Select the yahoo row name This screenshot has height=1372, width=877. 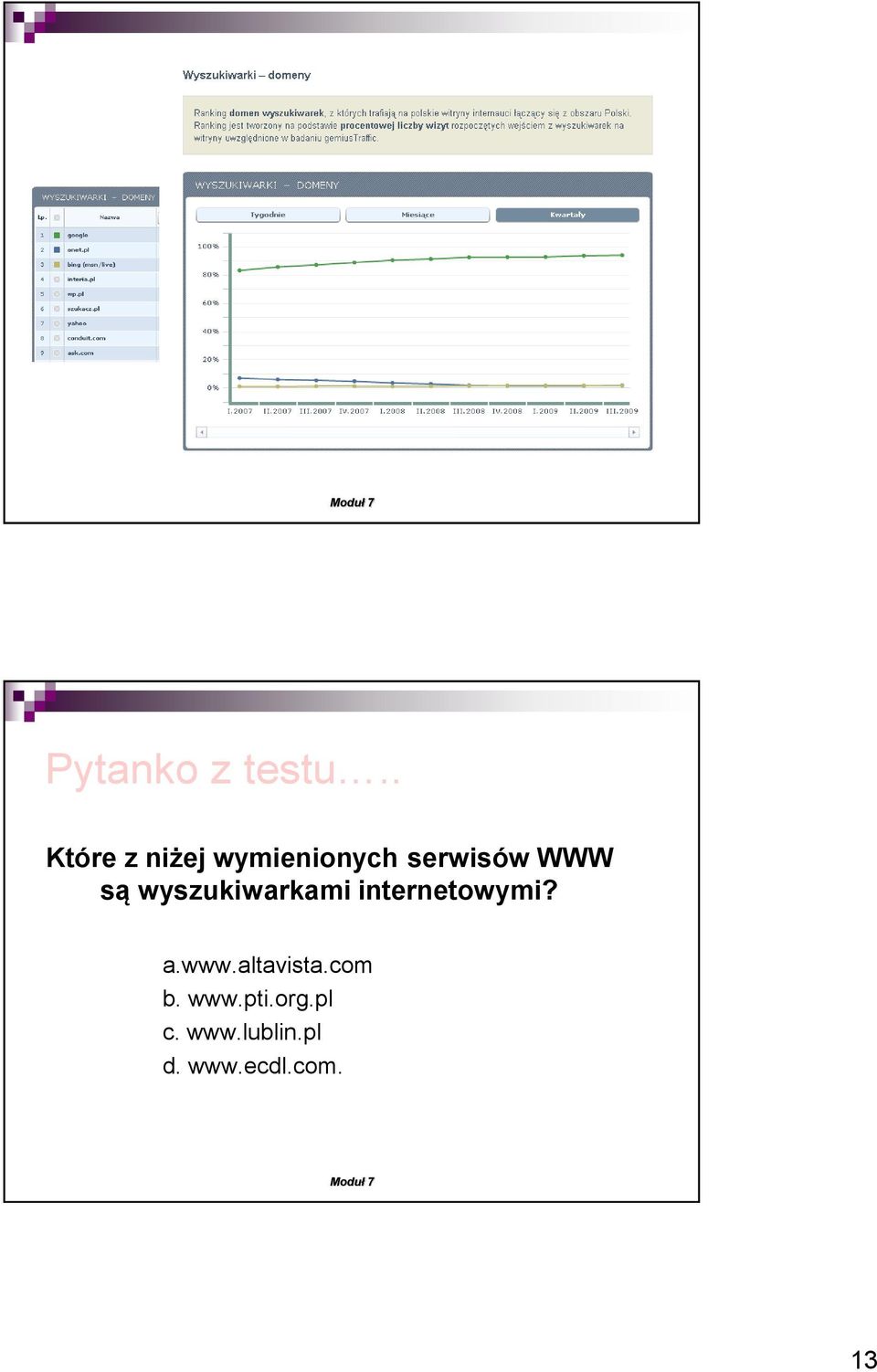click(x=77, y=323)
